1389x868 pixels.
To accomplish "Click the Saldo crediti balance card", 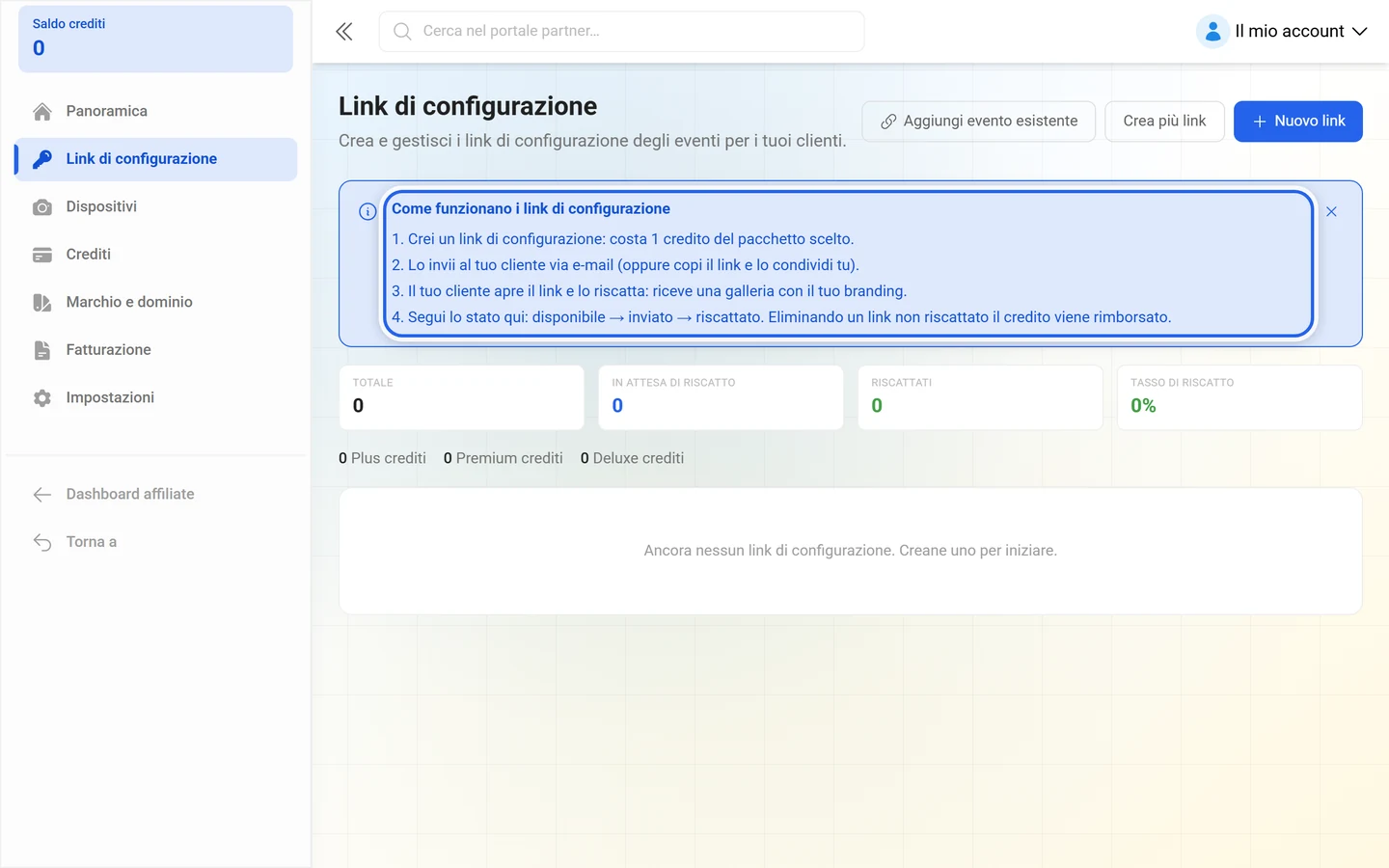I will (x=155, y=39).
